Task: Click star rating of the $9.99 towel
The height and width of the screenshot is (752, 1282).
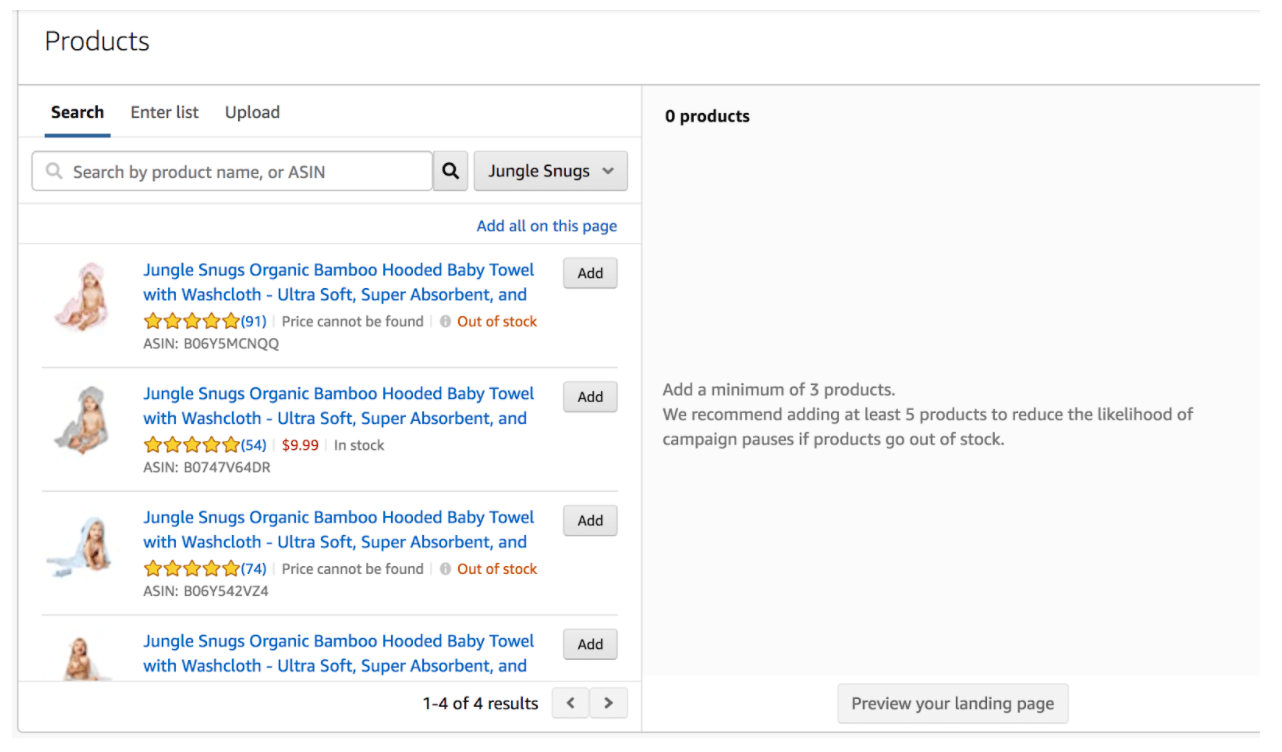Action: click(192, 445)
